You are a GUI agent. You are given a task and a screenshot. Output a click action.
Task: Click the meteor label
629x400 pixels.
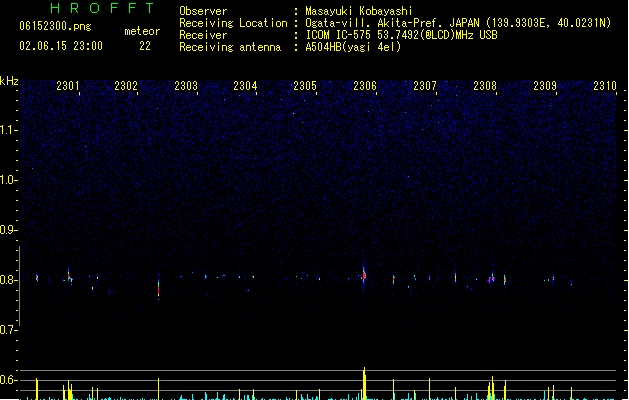pos(142,31)
